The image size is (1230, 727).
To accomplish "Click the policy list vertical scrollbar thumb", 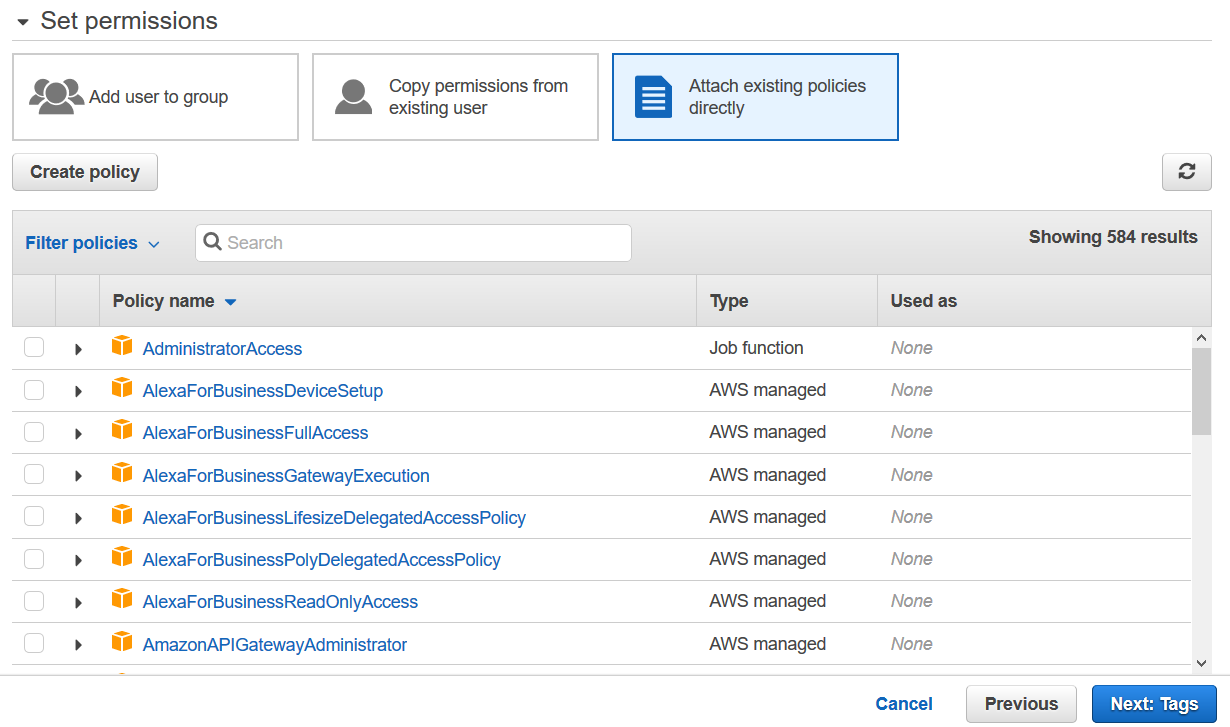I will click(1201, 390).
